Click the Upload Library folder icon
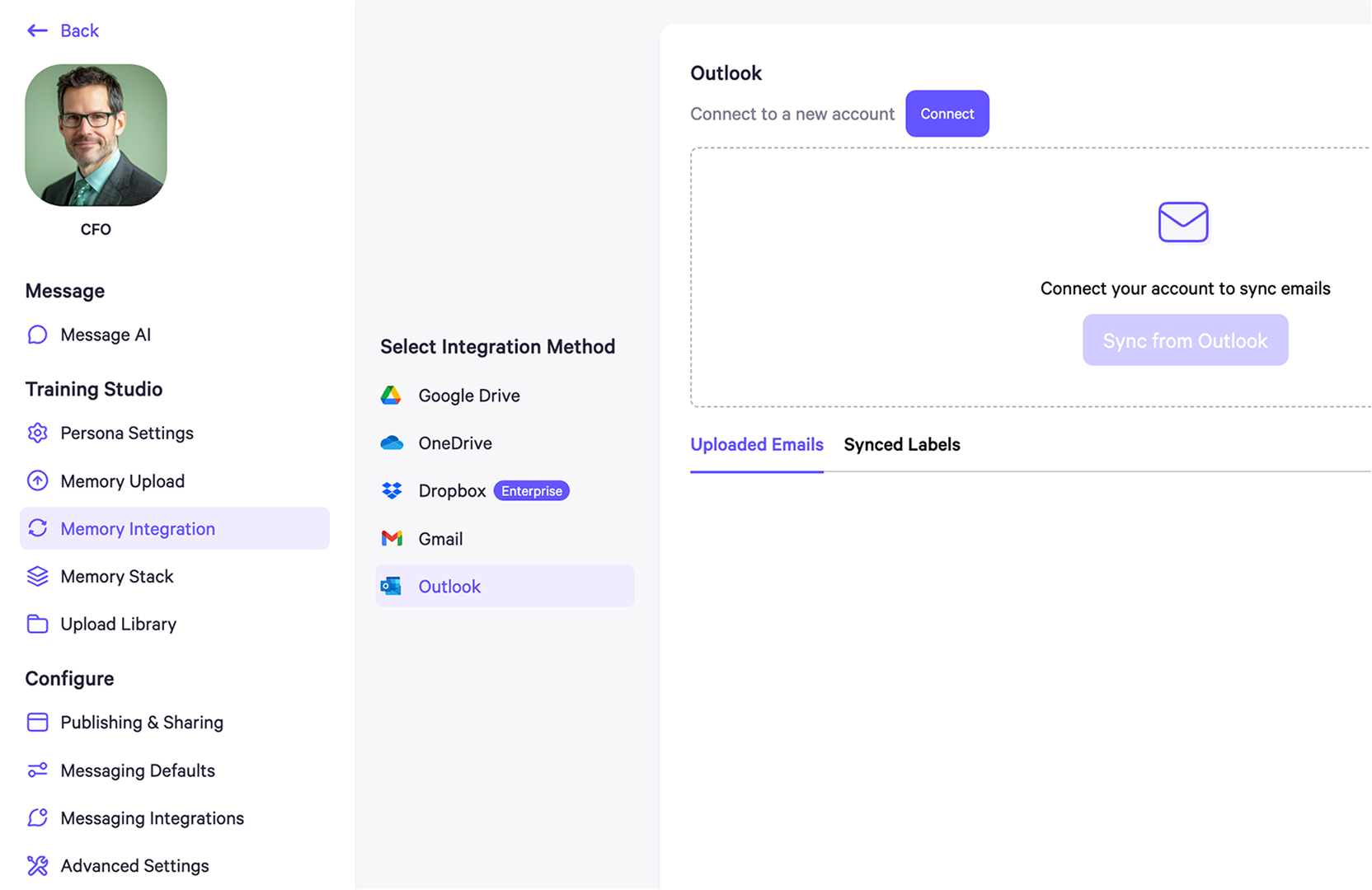The height and width of the screenshot is (890, 1372). pos(37,625)
